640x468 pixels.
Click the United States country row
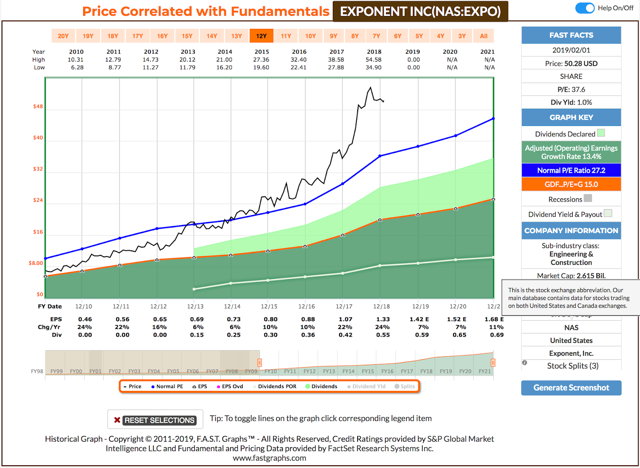571,340
